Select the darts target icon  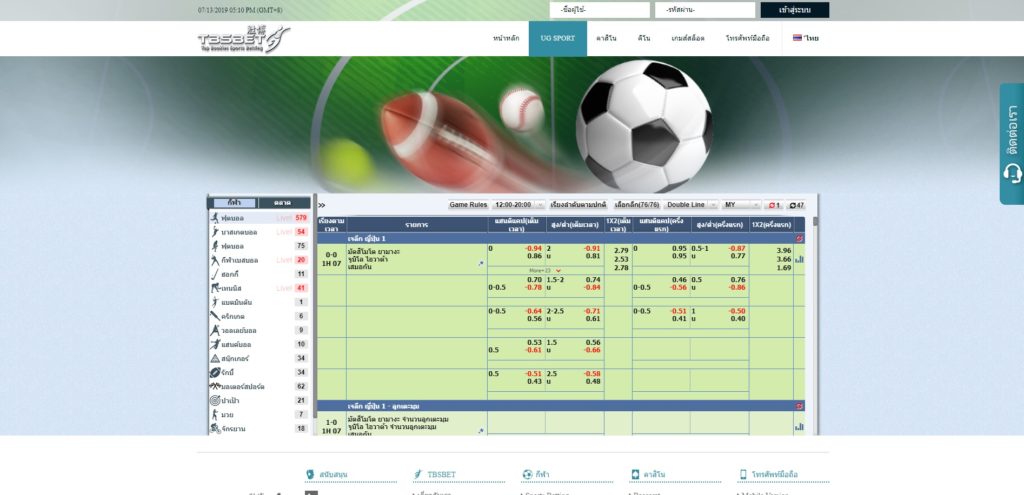tap(215, 400)
